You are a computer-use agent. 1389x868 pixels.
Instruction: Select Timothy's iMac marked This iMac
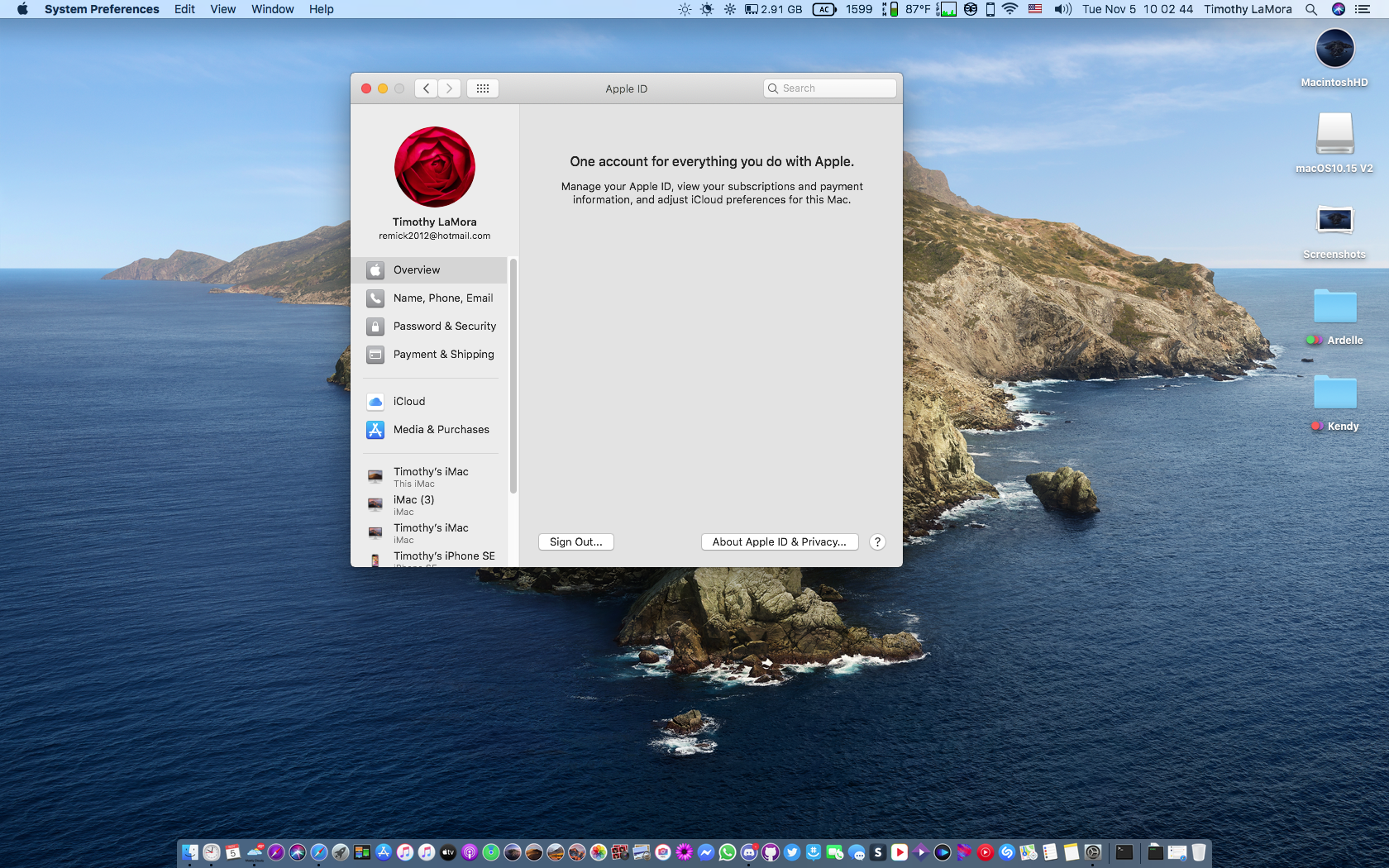(x=429, y=477)
